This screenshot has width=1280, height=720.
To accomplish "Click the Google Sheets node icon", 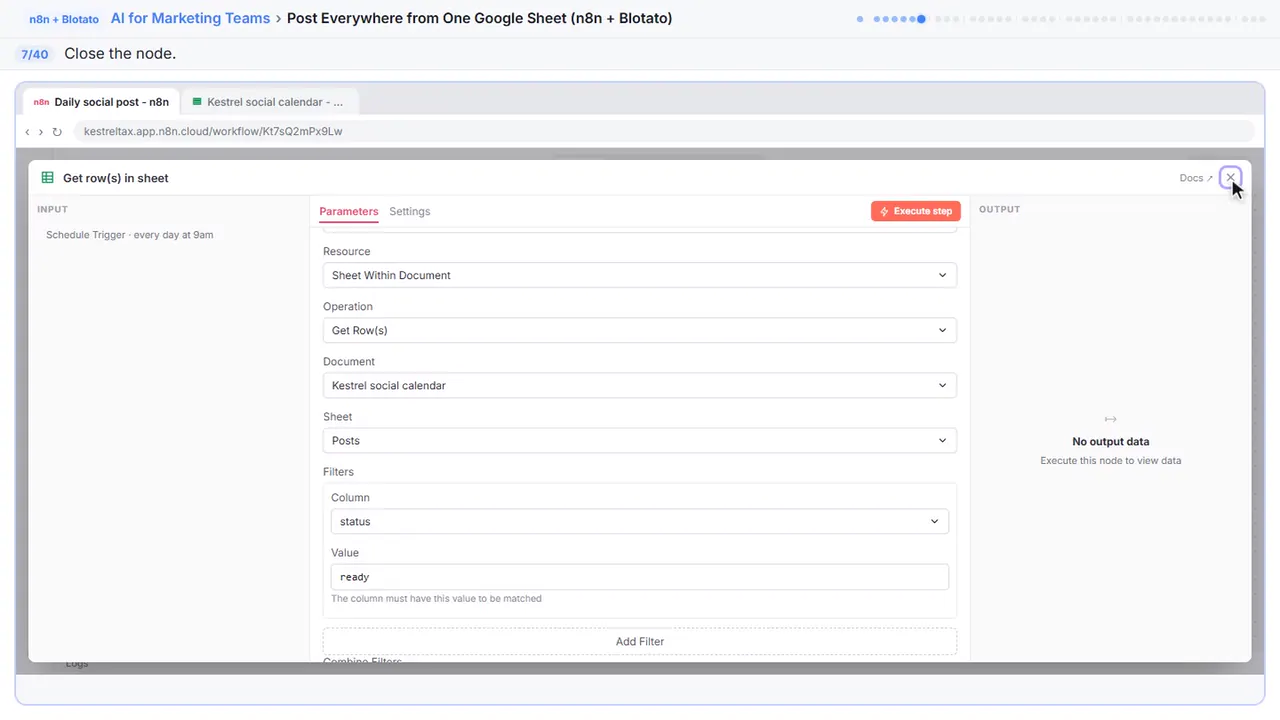I will click(47, 178).
